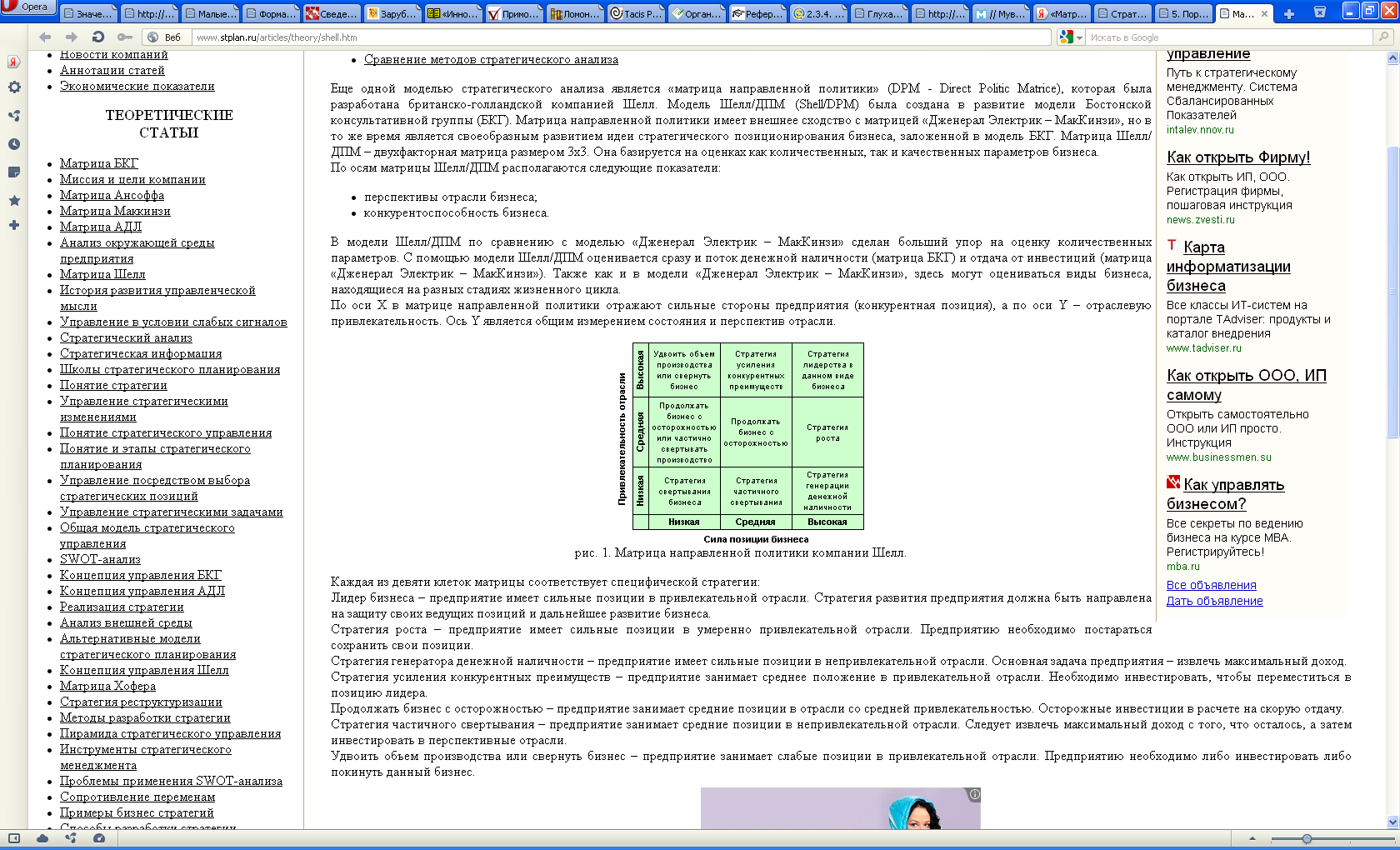Click the Все объявления link
This screenshot has width=1400, height=850.
(x=1212, y=585)
